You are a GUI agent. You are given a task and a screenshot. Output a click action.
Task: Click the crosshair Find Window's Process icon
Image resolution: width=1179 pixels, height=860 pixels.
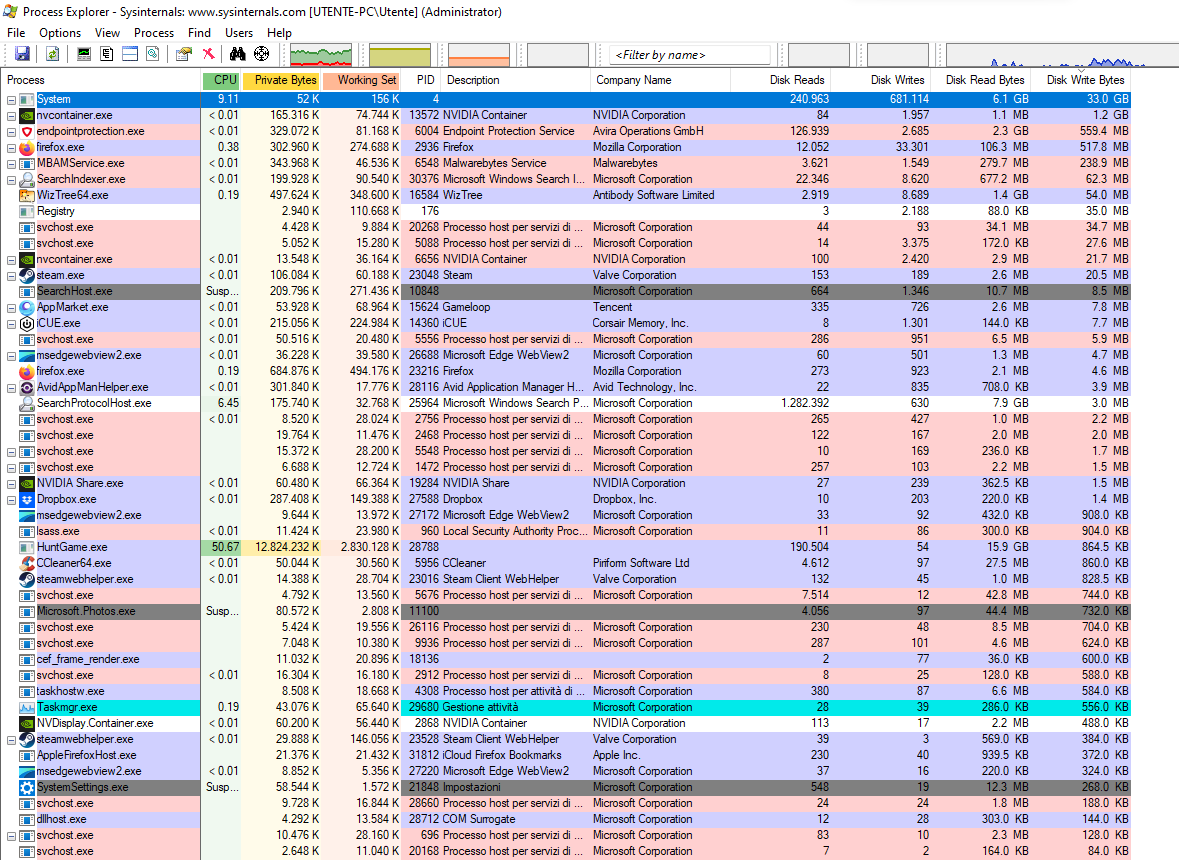click(261, 54)
